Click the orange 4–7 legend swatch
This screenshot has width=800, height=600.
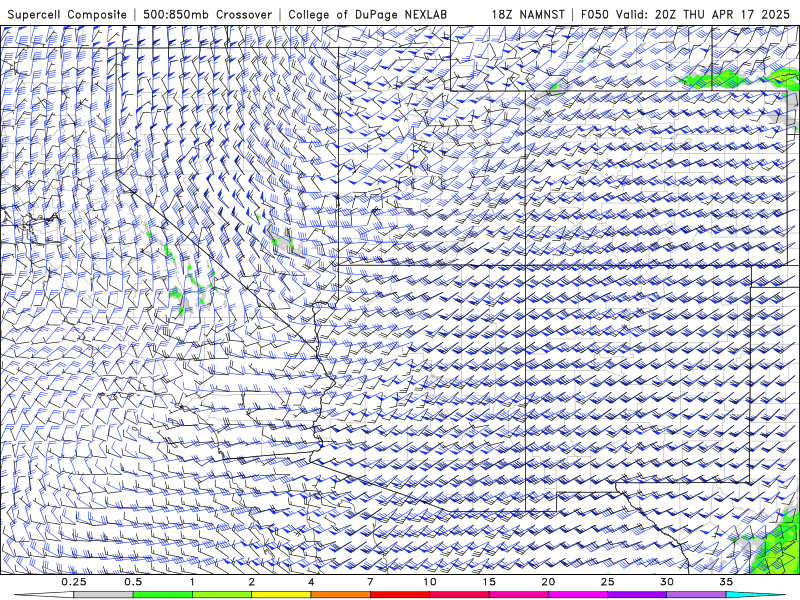[x=340, y=595]
